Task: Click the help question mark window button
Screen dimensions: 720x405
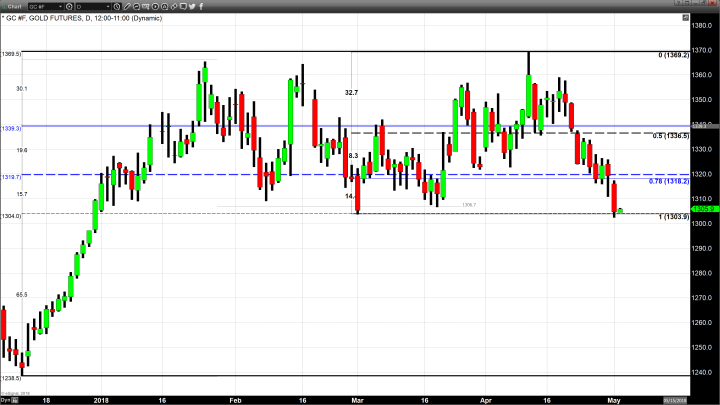Action: (x=676, y=3)
